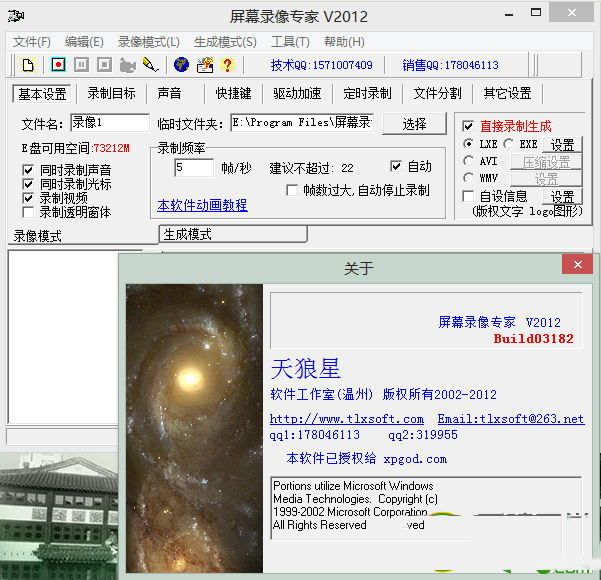Toggle the 自动 frame rate checkbox
The width and height of the screenshot is (601, 580).
(x=396, y=166)
